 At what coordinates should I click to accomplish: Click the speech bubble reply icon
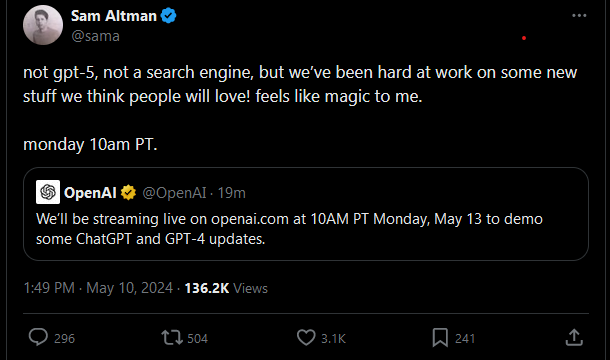[x=38, y=337]
